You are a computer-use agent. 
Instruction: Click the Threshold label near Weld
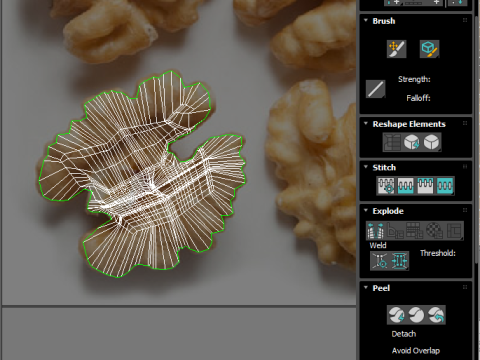(438, 253)
